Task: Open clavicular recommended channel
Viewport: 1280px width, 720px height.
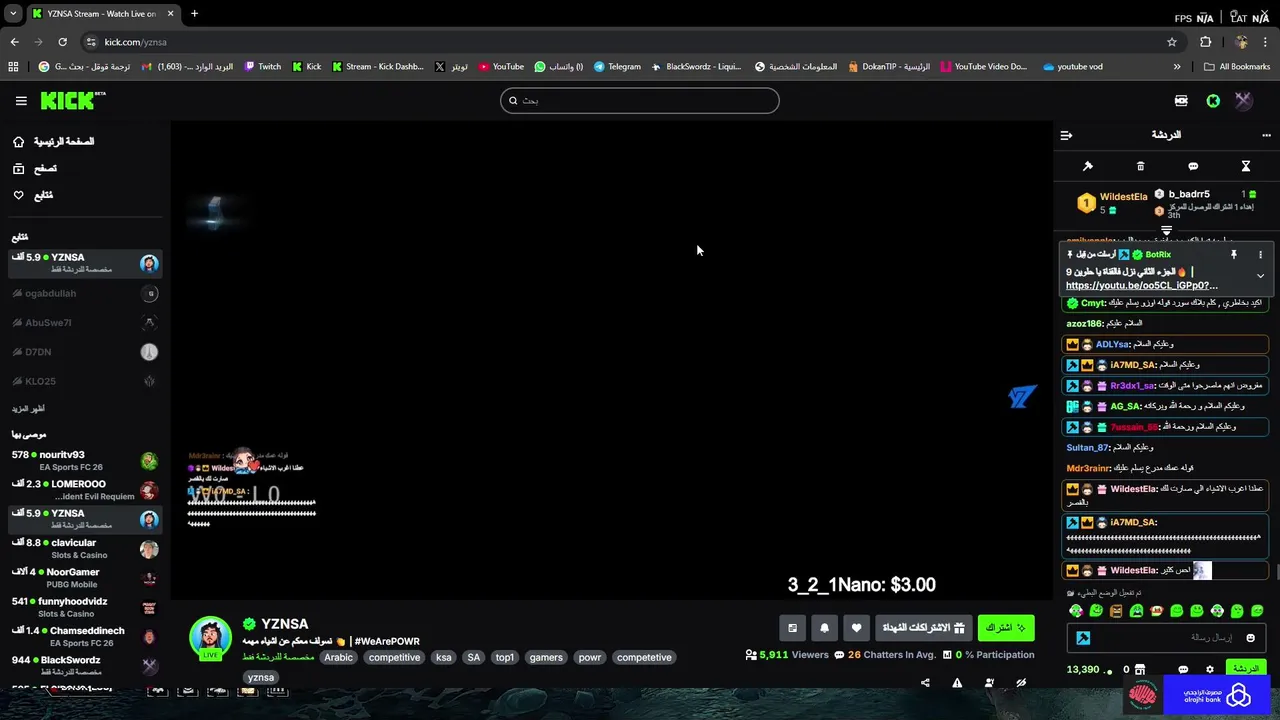Action: 85,549
